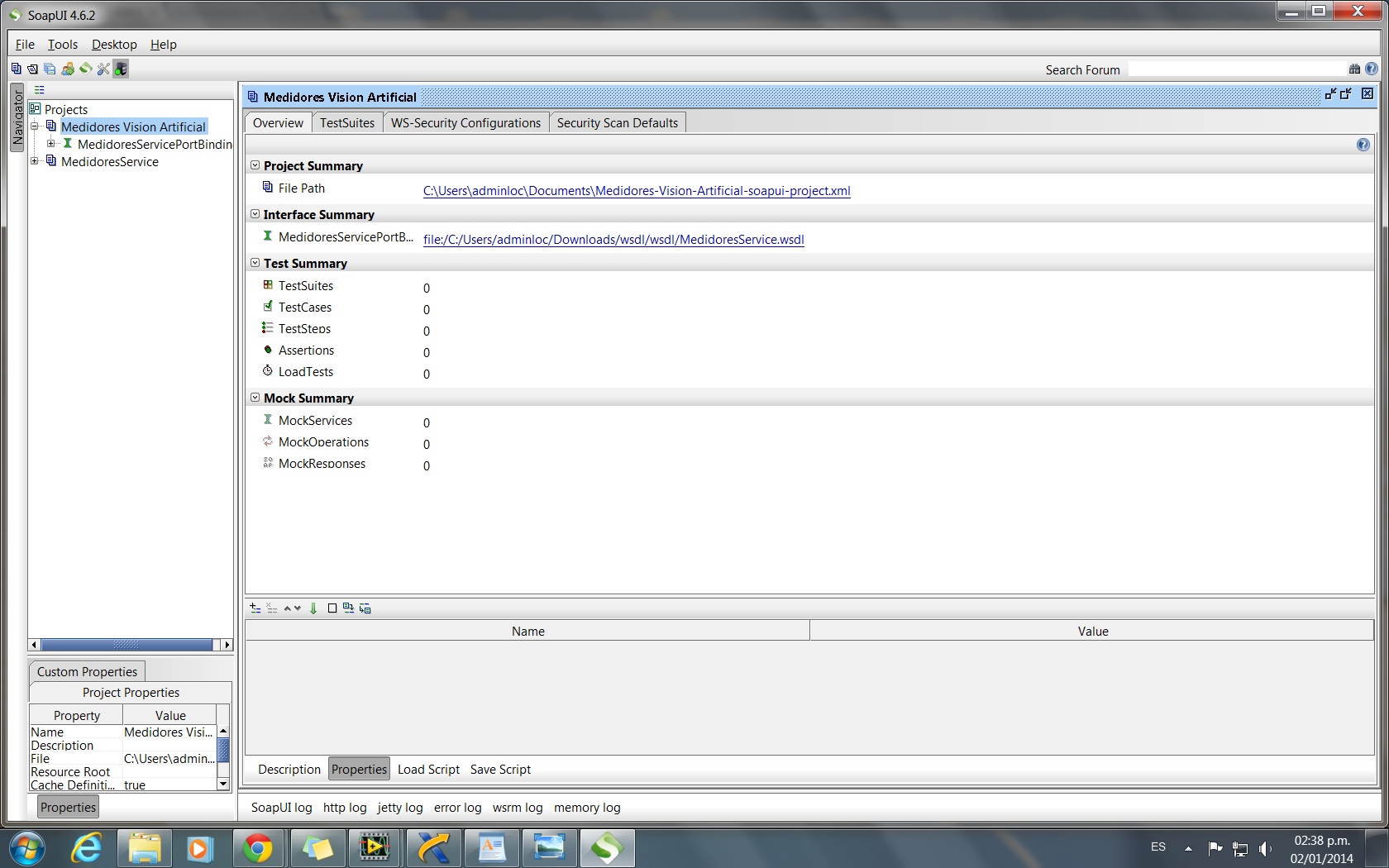Viewport: 1389px width, 868px height.
Task: Collapse the Test Summary section
Action: coord(255,263)
